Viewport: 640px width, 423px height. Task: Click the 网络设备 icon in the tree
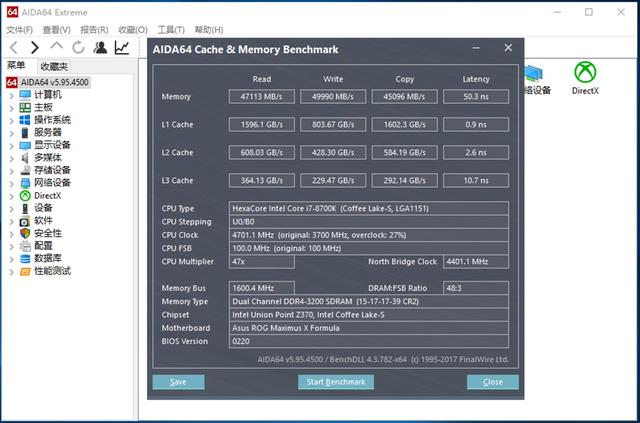point(25,183)
